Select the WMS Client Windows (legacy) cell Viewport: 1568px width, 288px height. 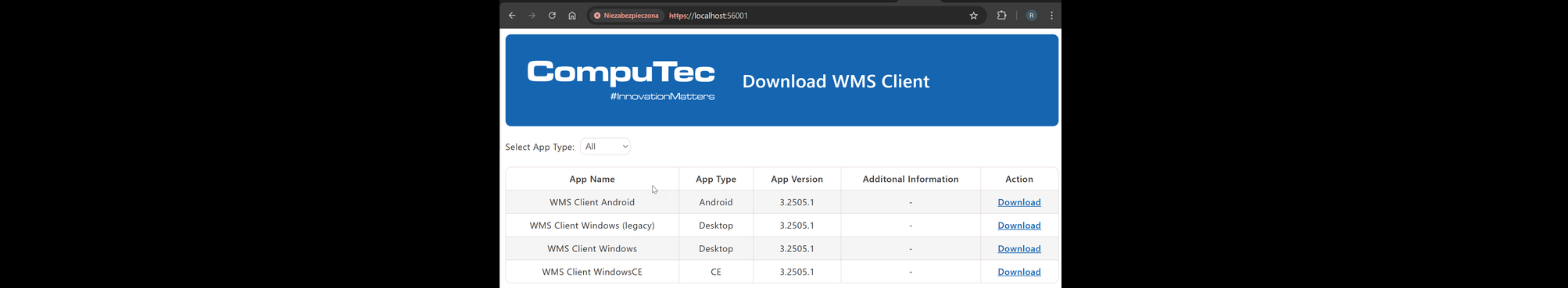click(x=592, y=226)
